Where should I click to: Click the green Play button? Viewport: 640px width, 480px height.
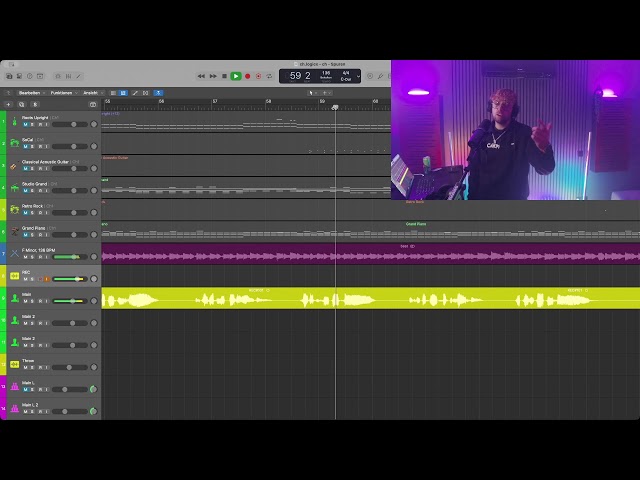click(x=236, y=76)
